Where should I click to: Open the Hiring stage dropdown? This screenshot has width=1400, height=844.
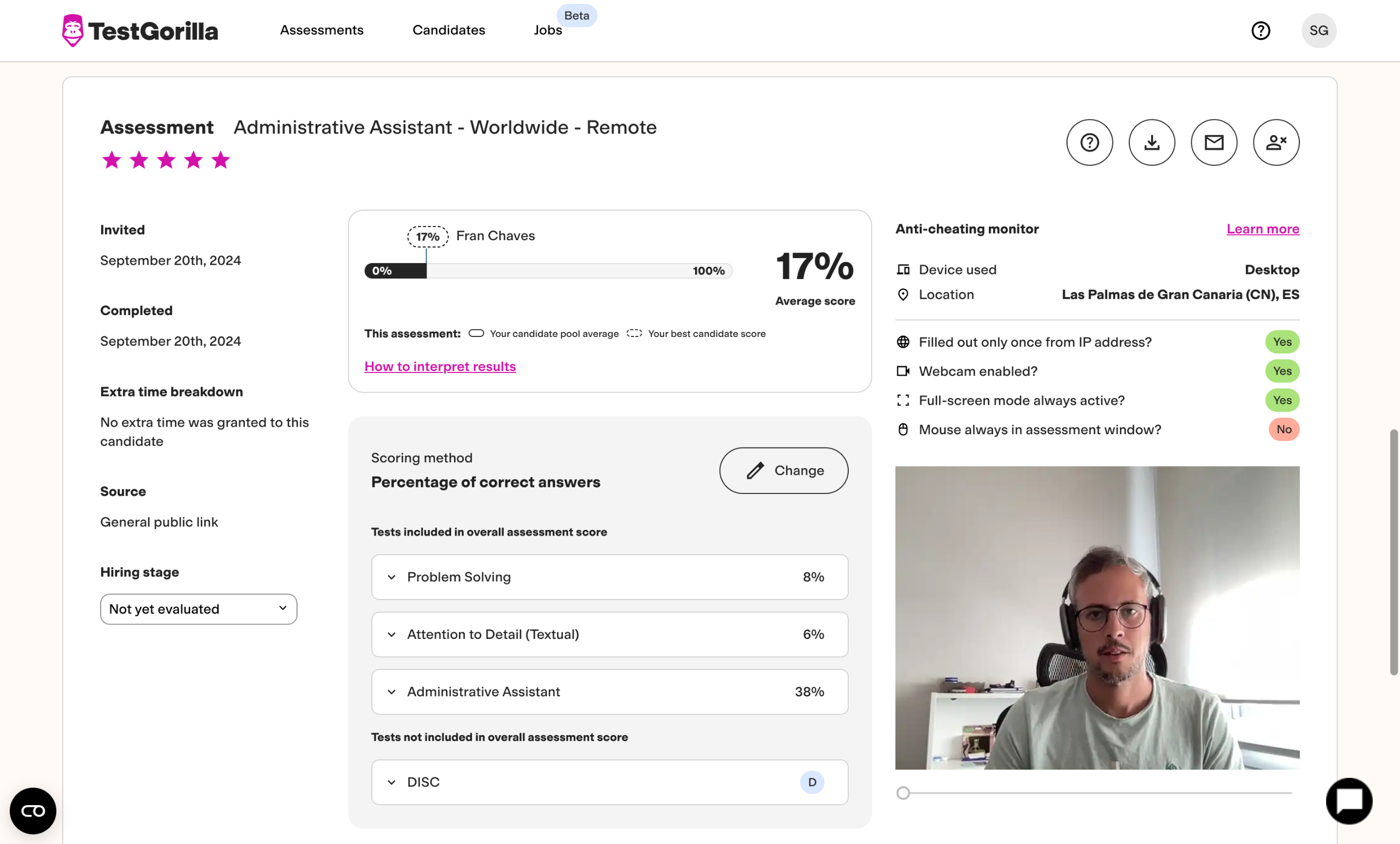pos(199,609)
